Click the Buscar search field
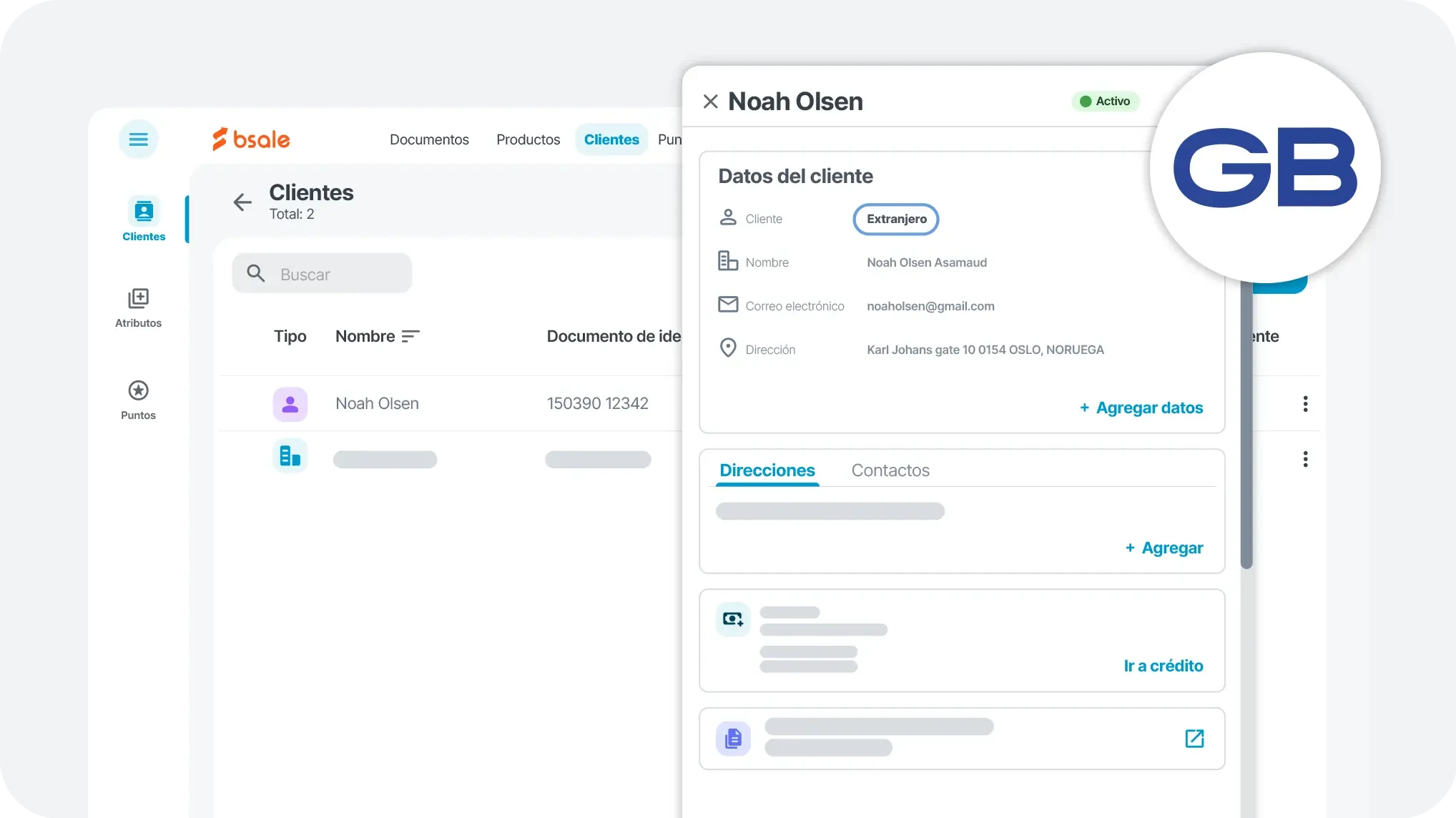The width and height of the screenshot is (1456, 818). (x=323, y=274)
